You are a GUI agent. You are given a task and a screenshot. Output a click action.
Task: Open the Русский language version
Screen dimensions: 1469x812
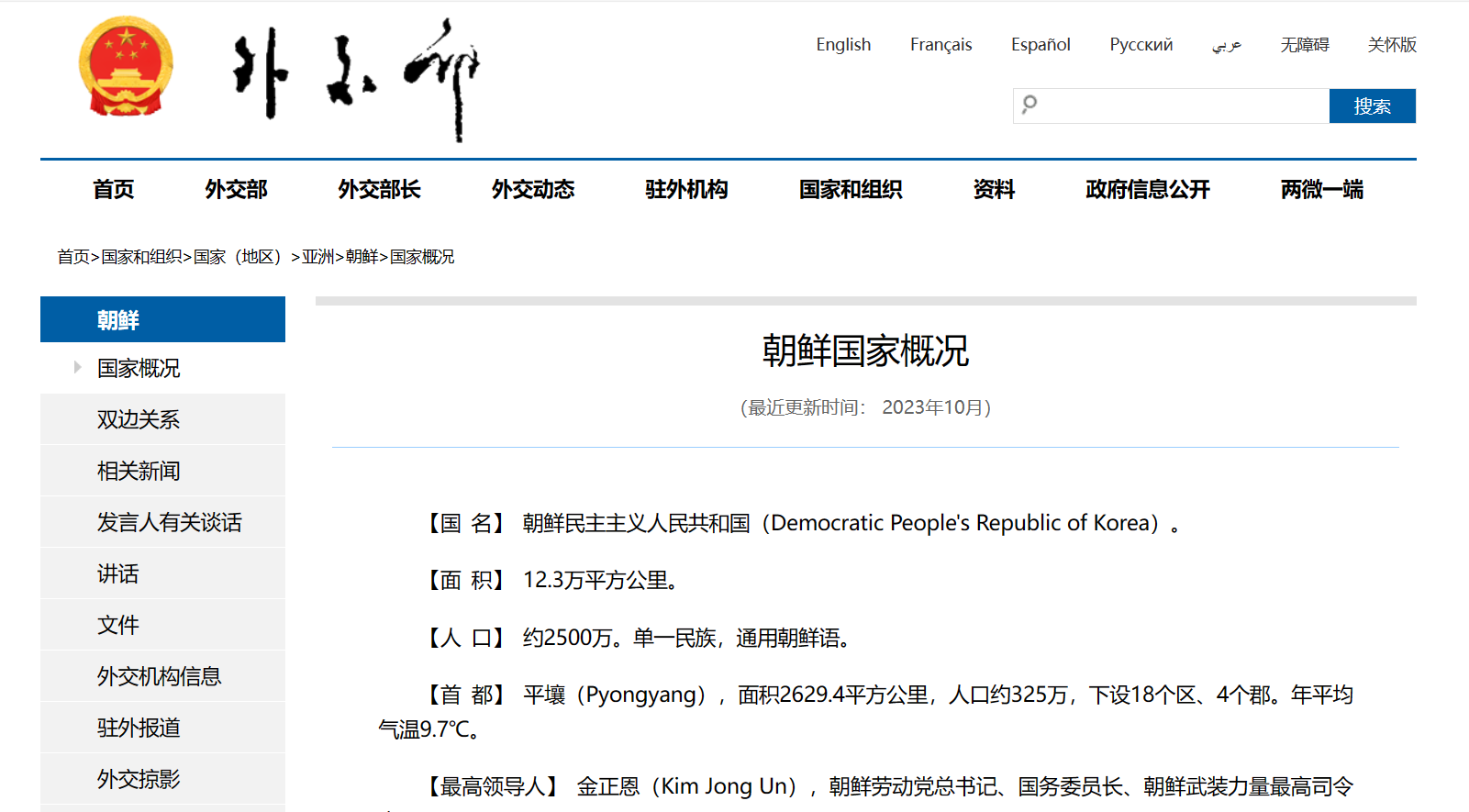[1141, 45]
